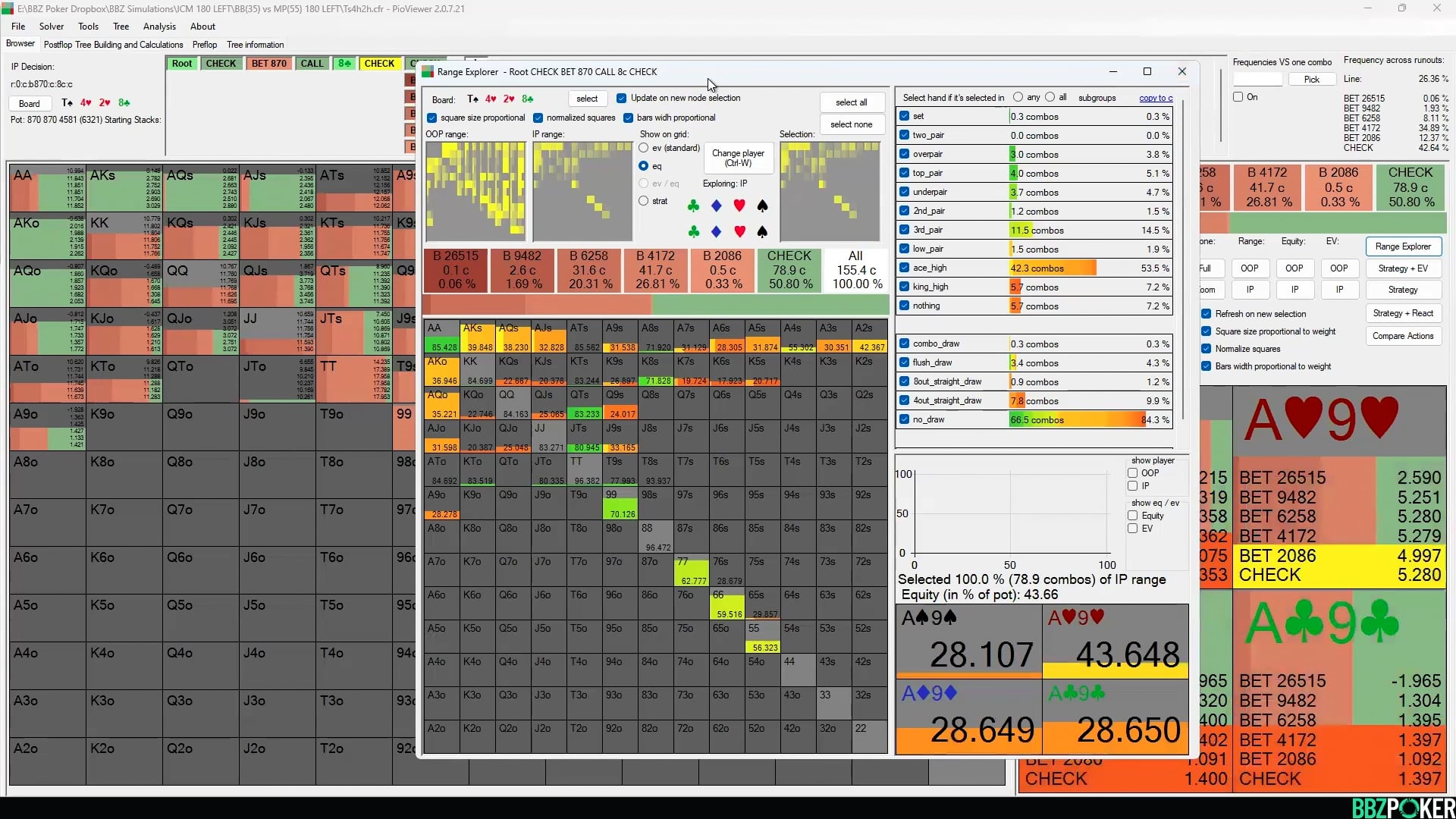Open the Solver menu

pyautogui.click(x=52, y=26)
